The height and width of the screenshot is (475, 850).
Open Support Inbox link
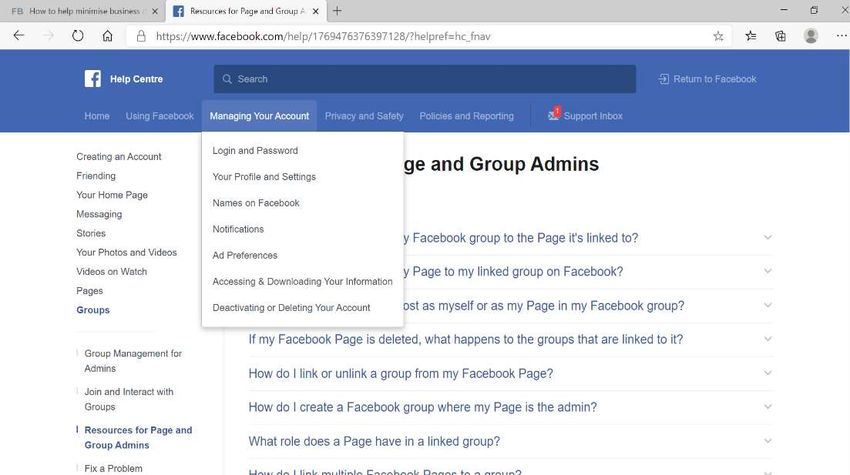pos(593,116)
